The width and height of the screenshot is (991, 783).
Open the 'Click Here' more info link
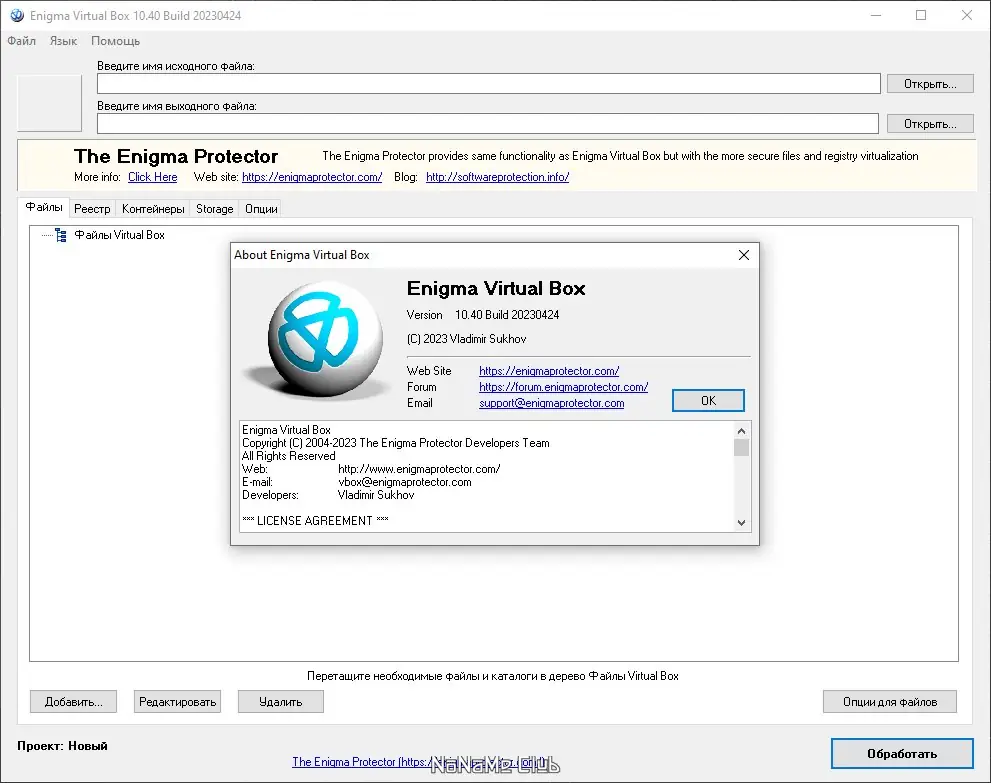click(152, 177)
